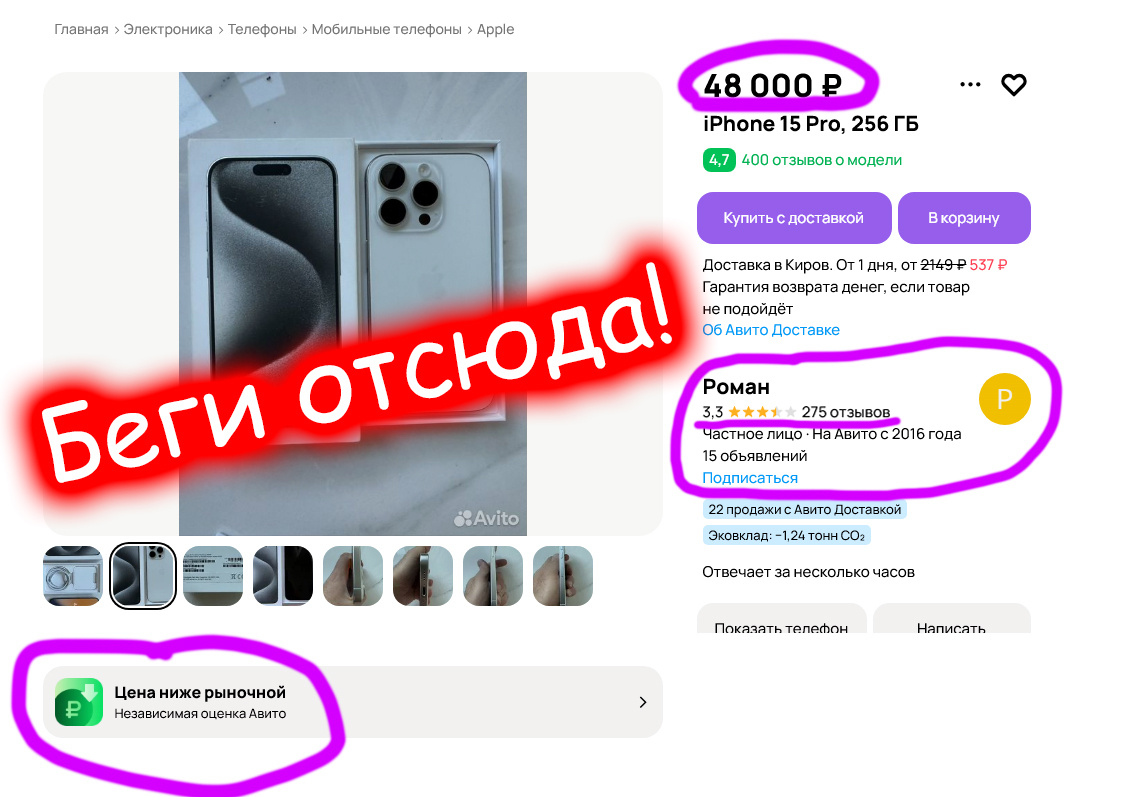1141x797 pixels.
Task: Select the first thumbnail showing box accessories
Action: pyautogui.click(x=73, y=576)
